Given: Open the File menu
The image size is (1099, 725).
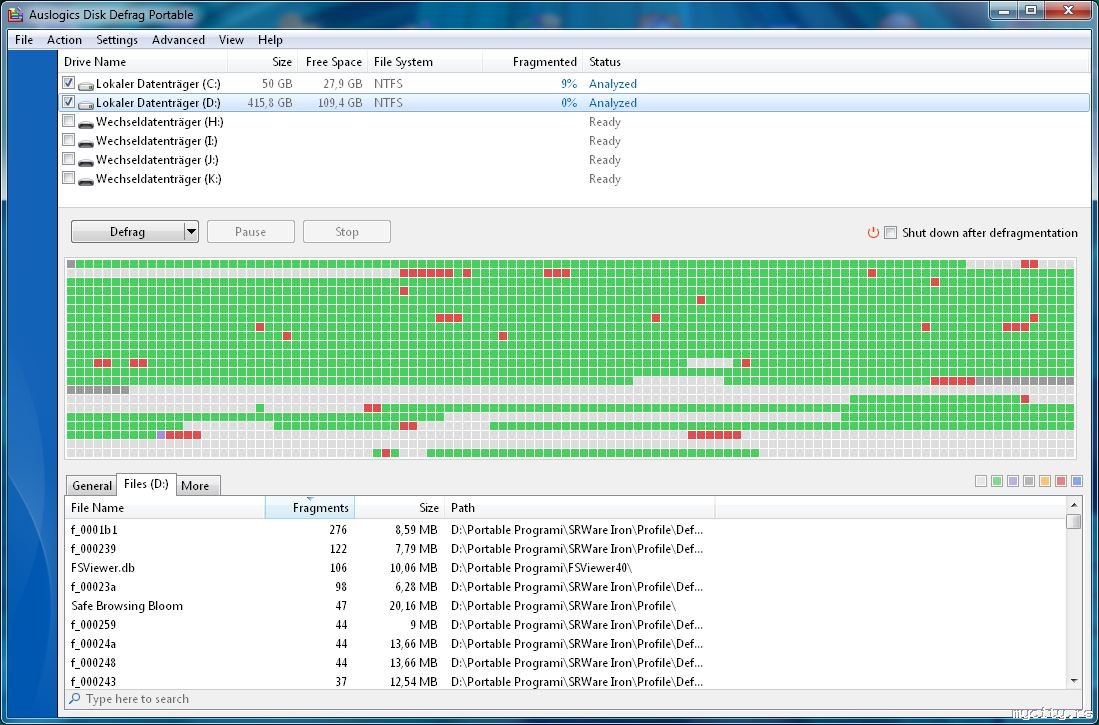Looking at the screenshot, I should pyautogui.click(x=24, y=40).
